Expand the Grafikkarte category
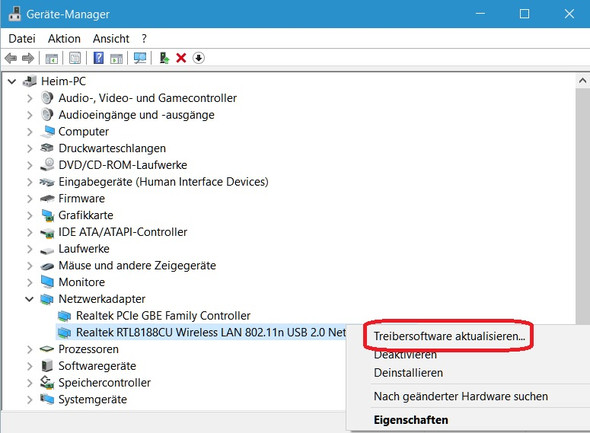The image size is (590, 433). (29, 215)
